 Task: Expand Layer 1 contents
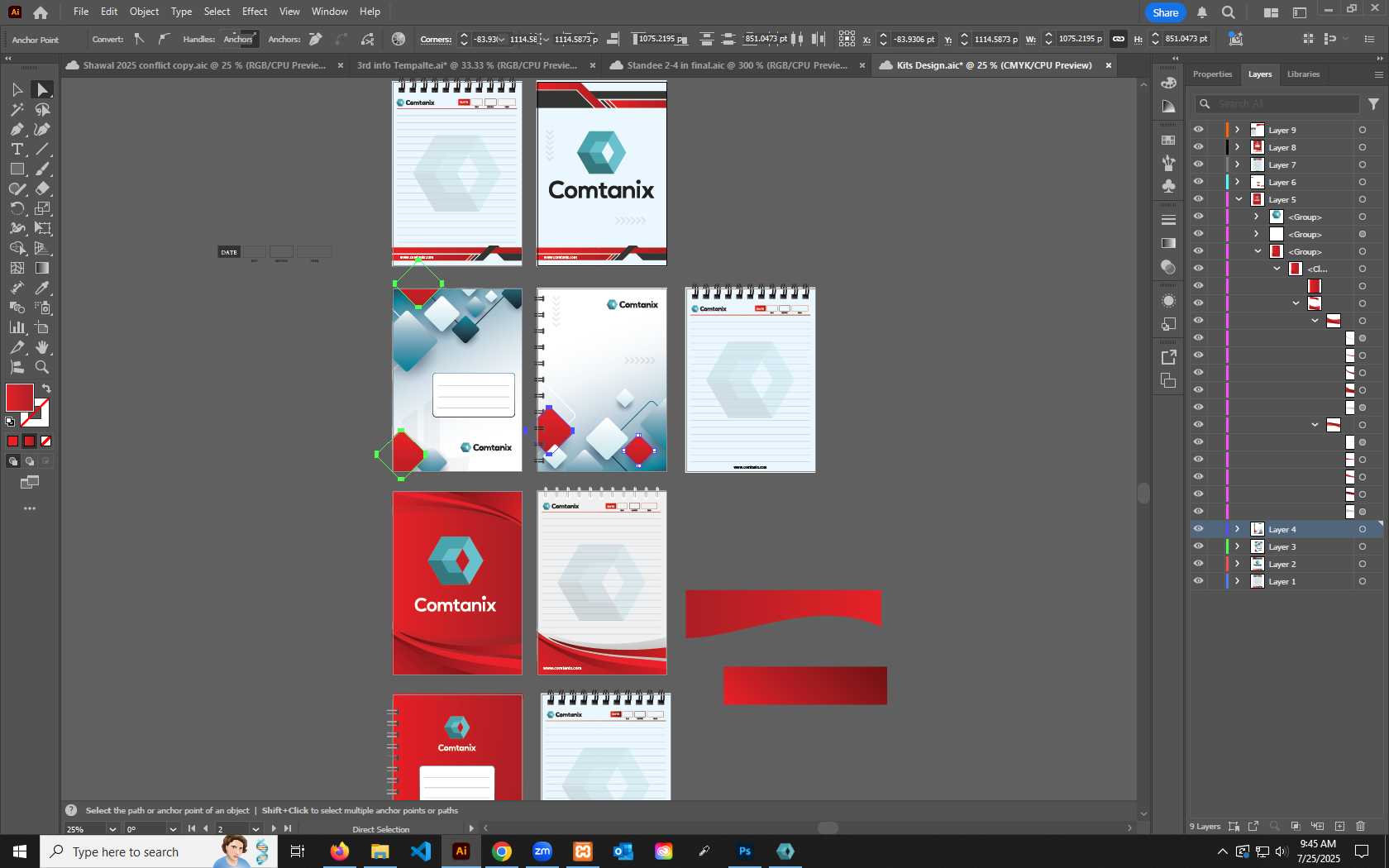(1238, 581)
